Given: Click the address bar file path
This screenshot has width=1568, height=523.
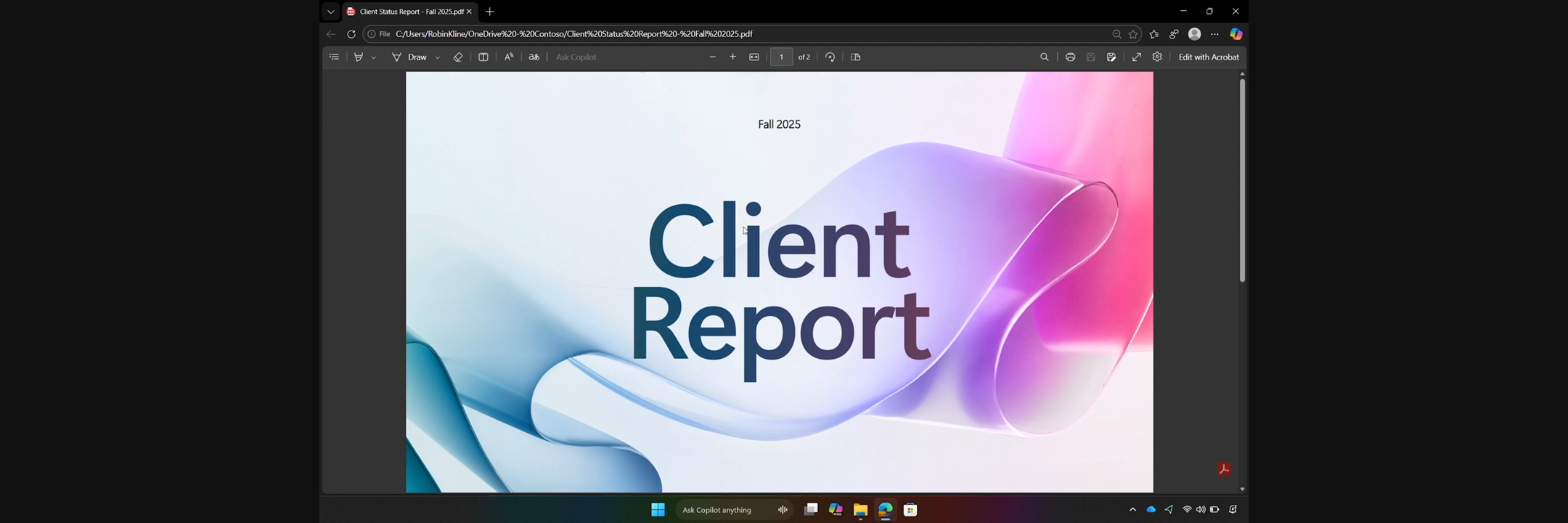Looking at the screenshot, I should pos(573,34).
